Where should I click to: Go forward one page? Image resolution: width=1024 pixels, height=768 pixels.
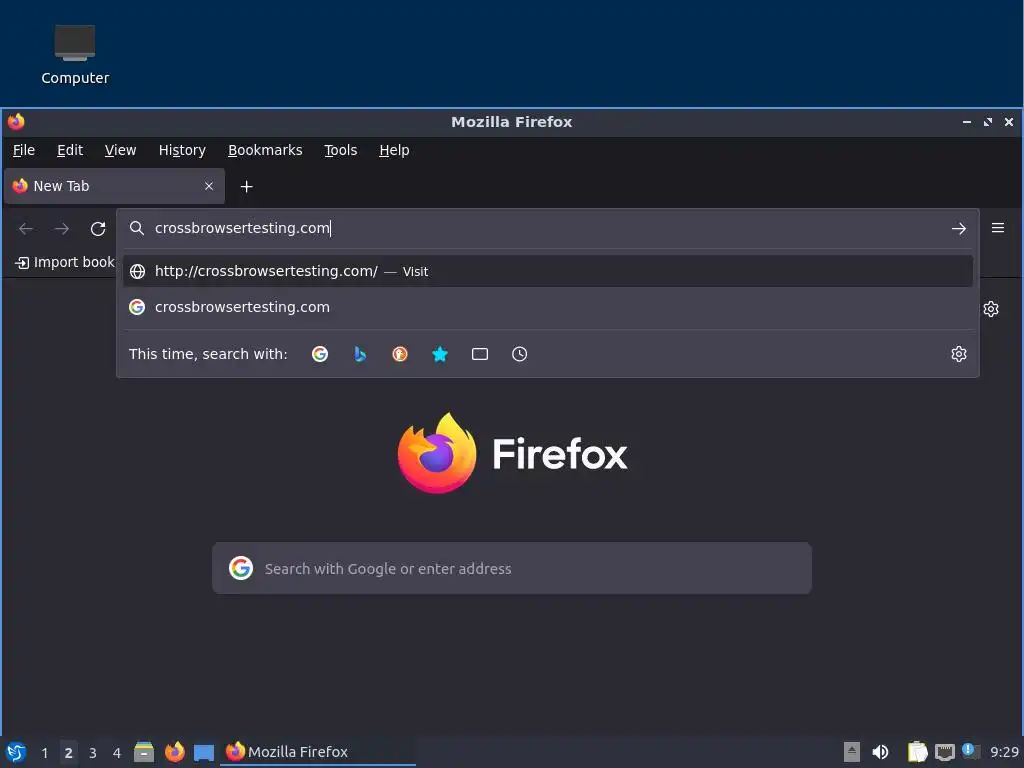pyautogui.click(x=62, y=229)
